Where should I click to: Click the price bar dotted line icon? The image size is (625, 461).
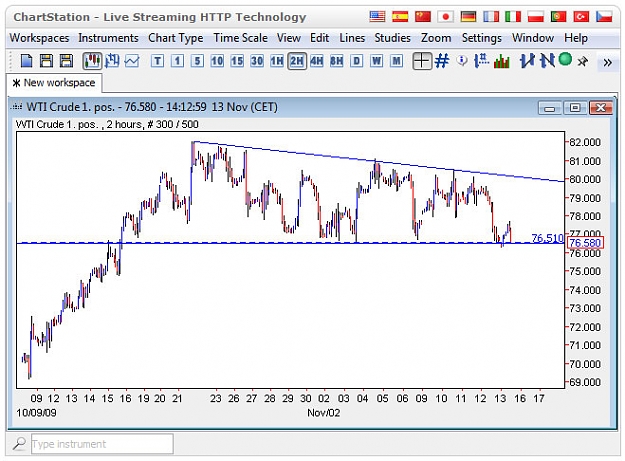click(x=482, y=61)
